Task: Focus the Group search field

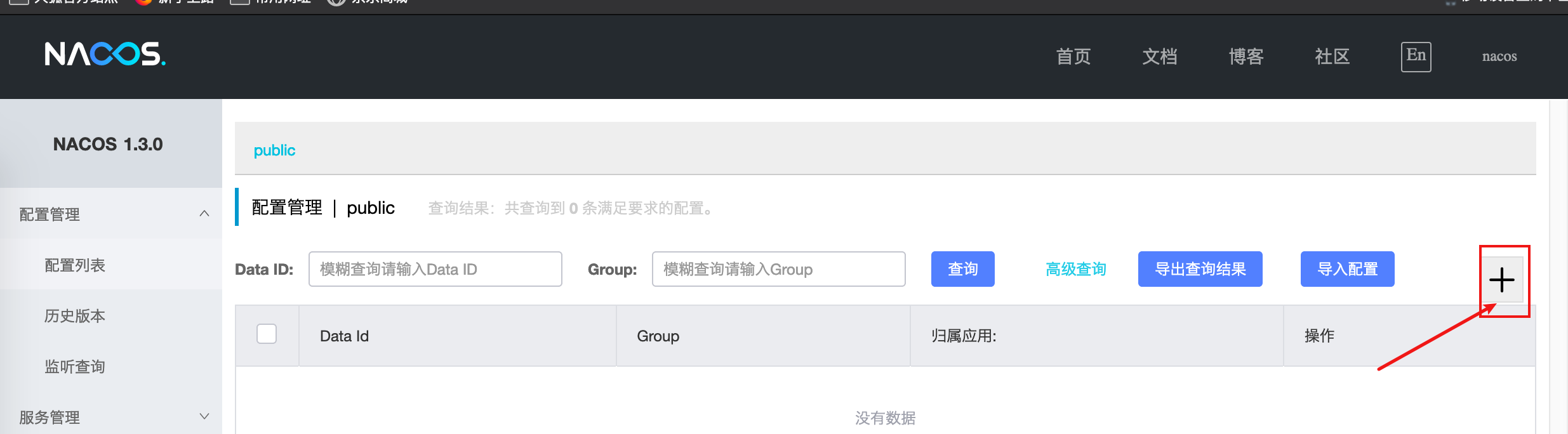Action: pyautogui.click(x=779, y=269)
